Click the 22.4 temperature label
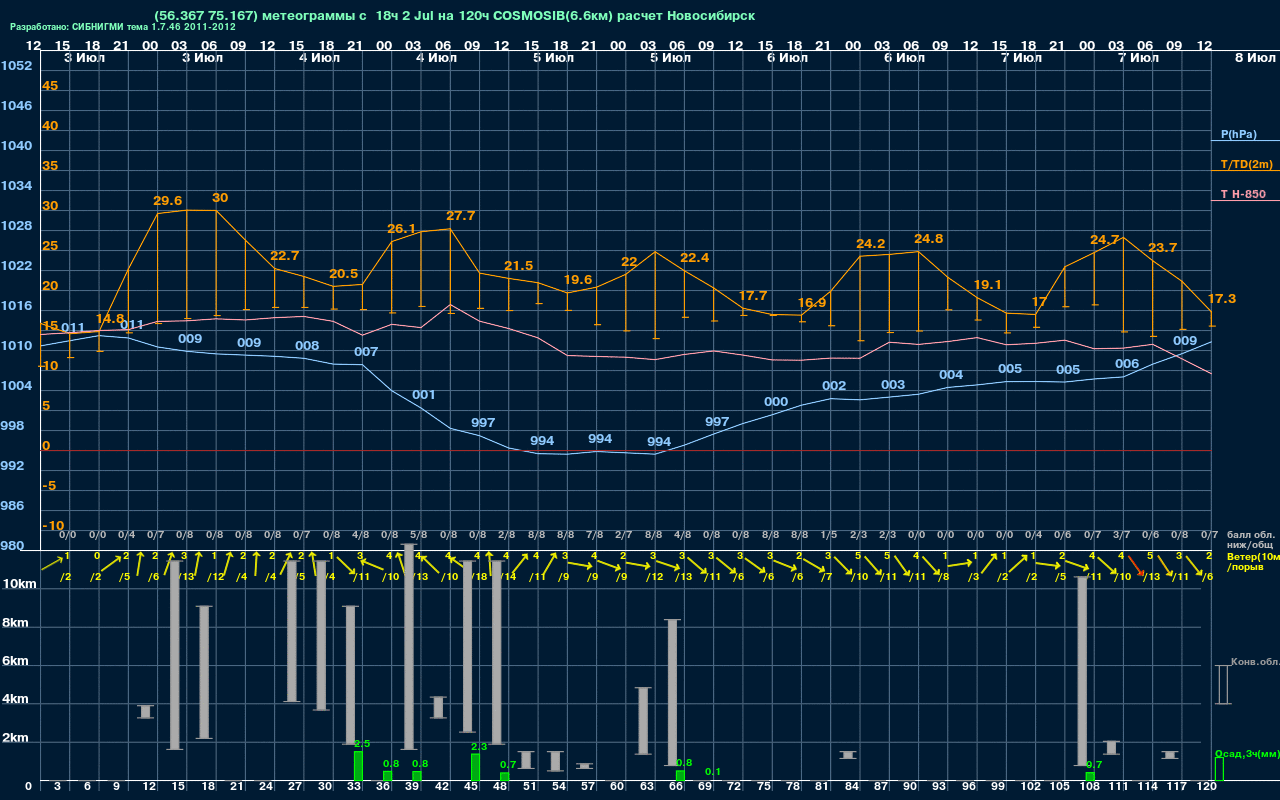The image size is (1280, 800). pos(695,258)
